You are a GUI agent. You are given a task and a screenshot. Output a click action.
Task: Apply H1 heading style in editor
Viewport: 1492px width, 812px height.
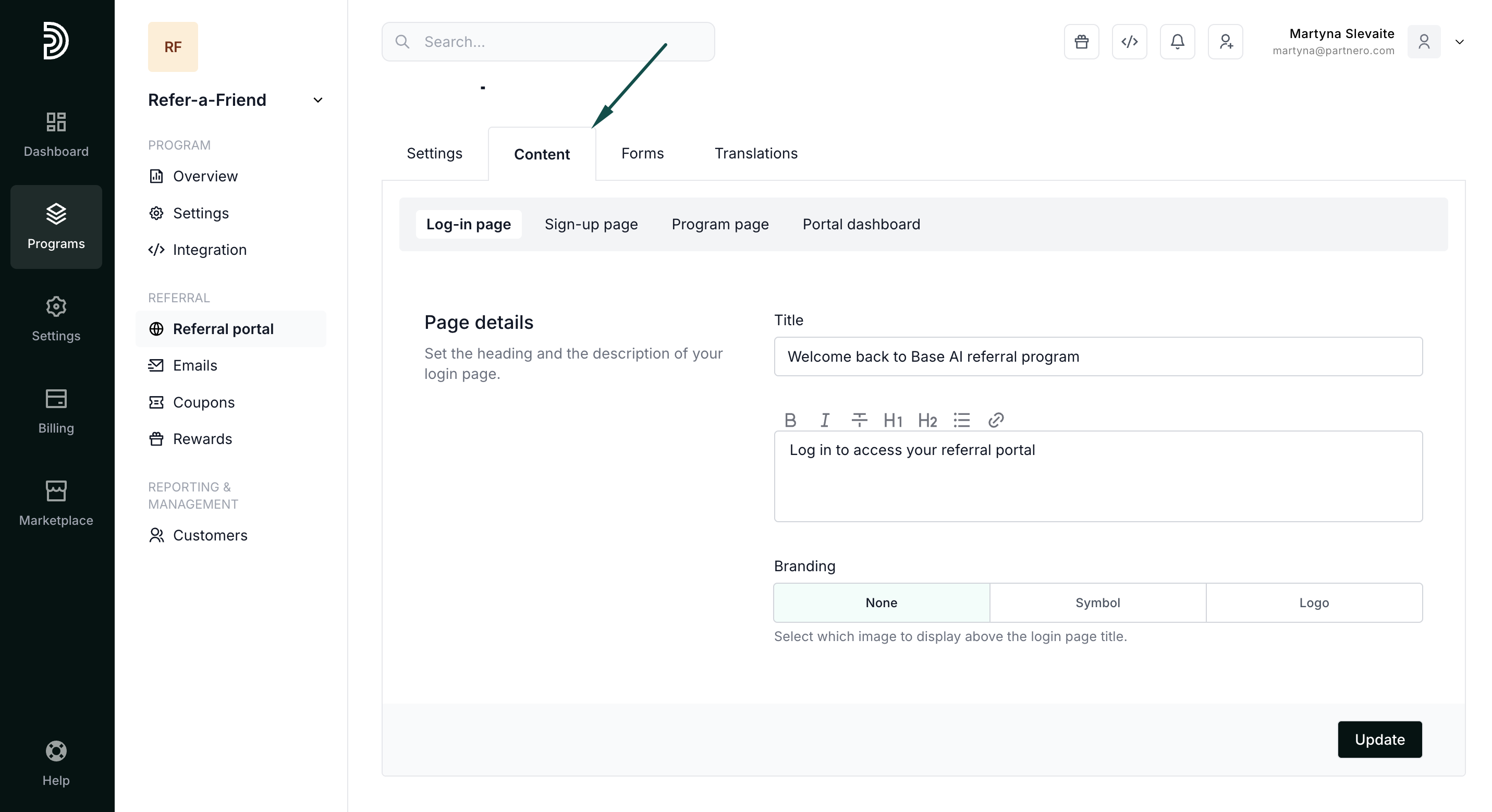point(892,420)
